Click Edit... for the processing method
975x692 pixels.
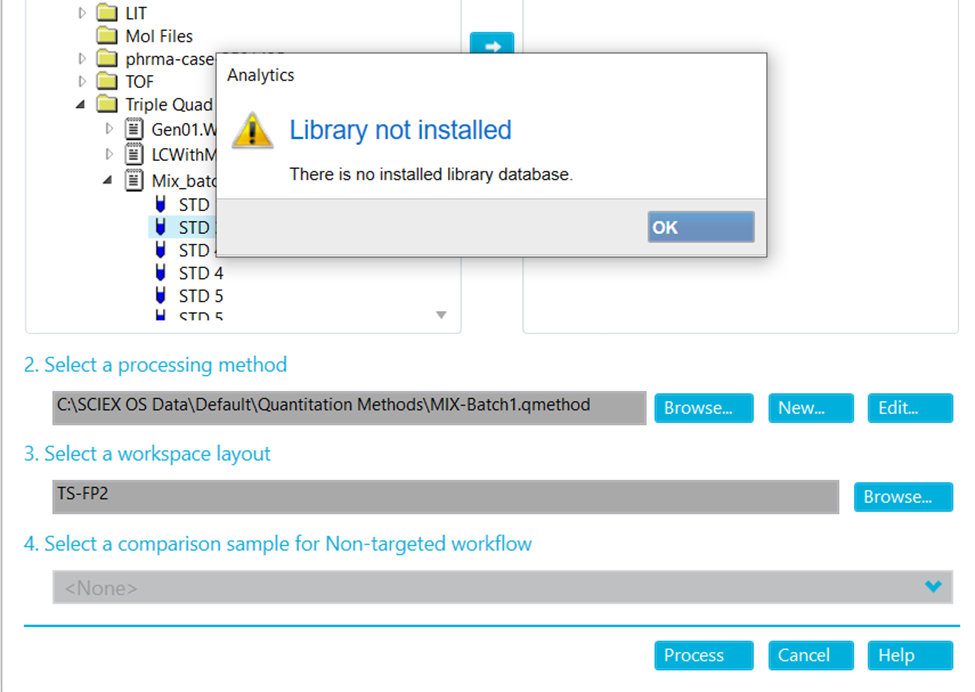909,408
